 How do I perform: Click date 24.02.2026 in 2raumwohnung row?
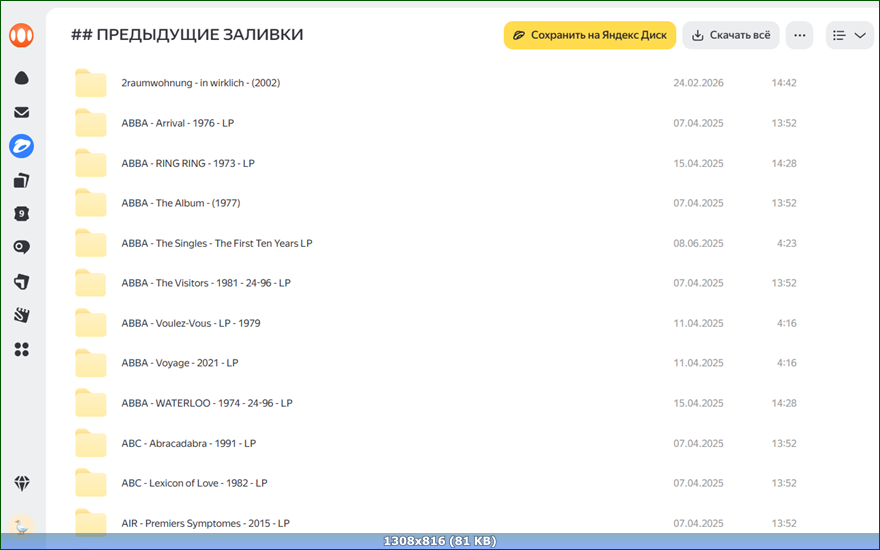click(698, 83)
